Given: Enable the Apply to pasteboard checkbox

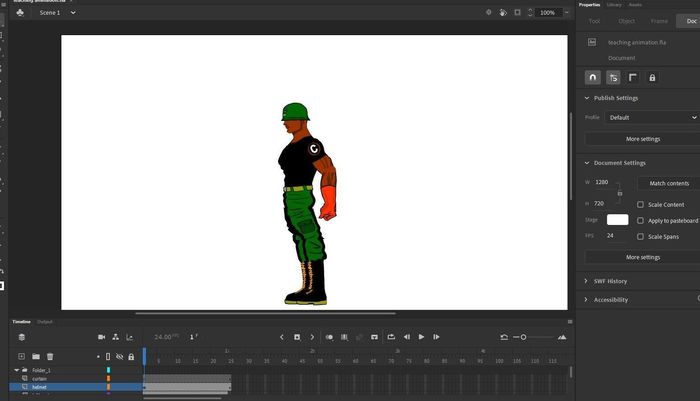Looking at the screenshot, I should click(640, 221).
